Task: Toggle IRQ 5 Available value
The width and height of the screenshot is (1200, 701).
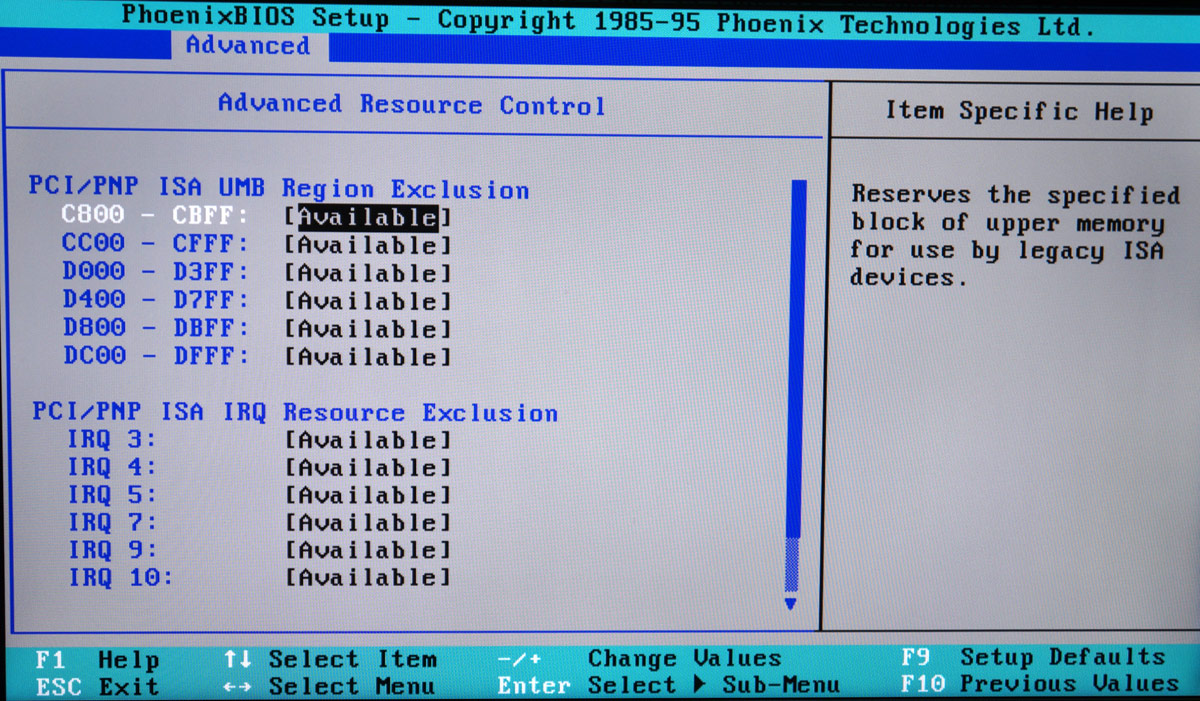Action: point(367,495)
